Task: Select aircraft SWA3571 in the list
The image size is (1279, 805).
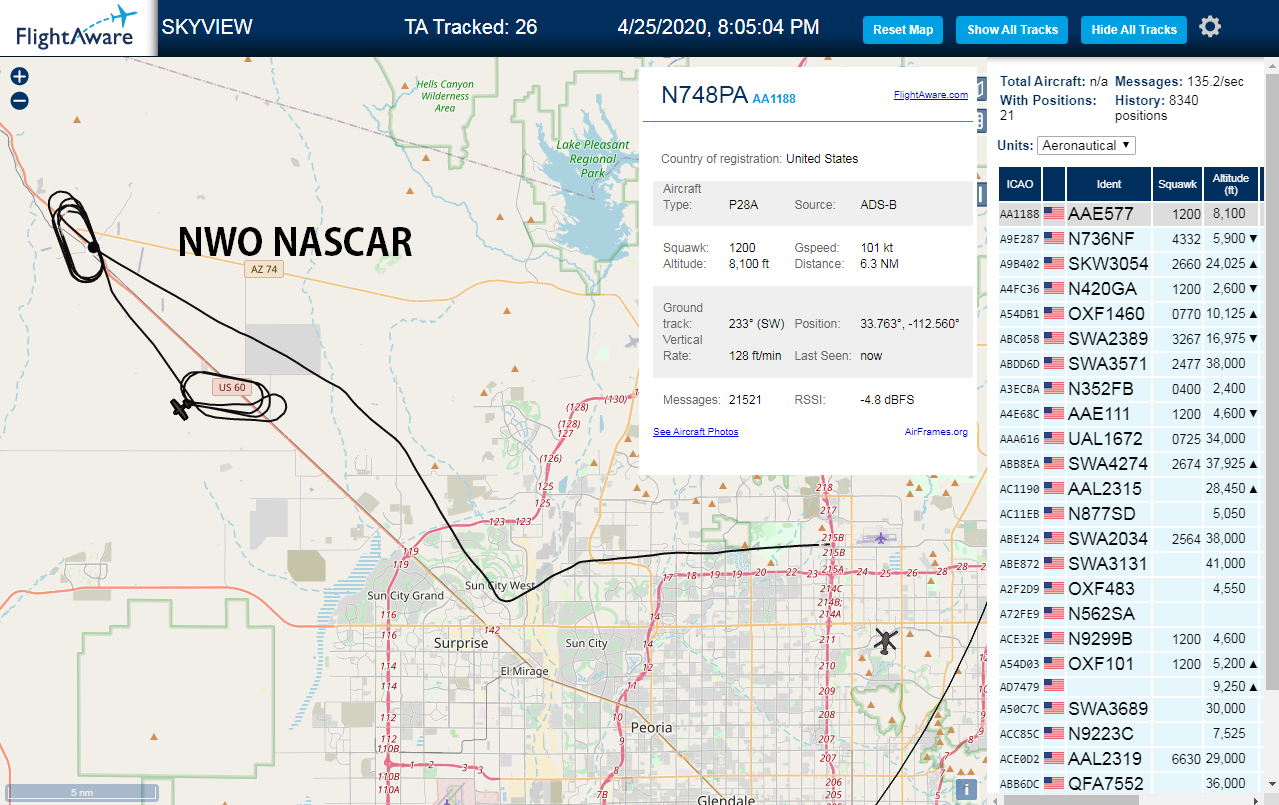Action: (x=1107, y=363)
